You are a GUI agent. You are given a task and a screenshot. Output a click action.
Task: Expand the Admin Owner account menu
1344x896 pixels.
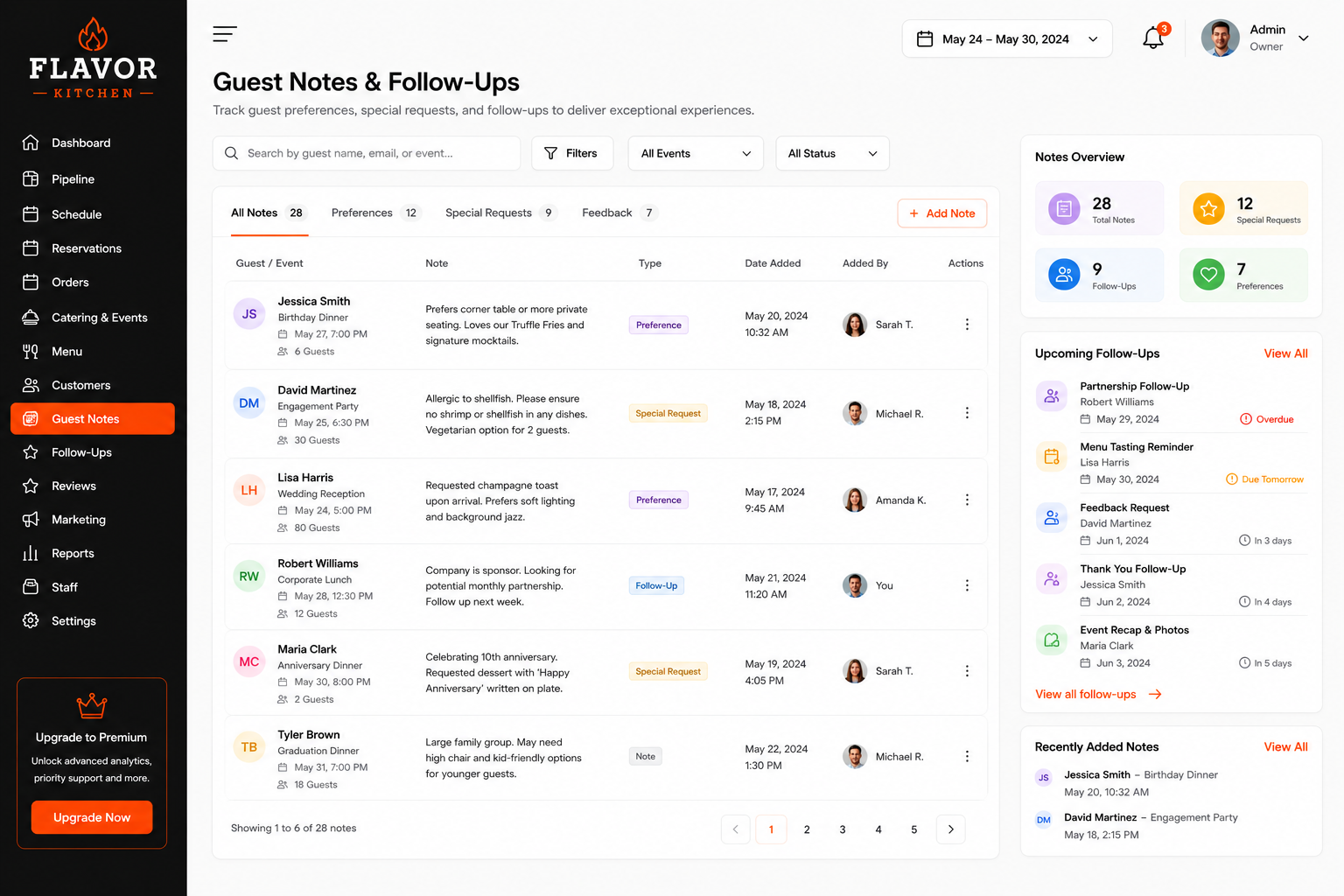click(1304, 38)
